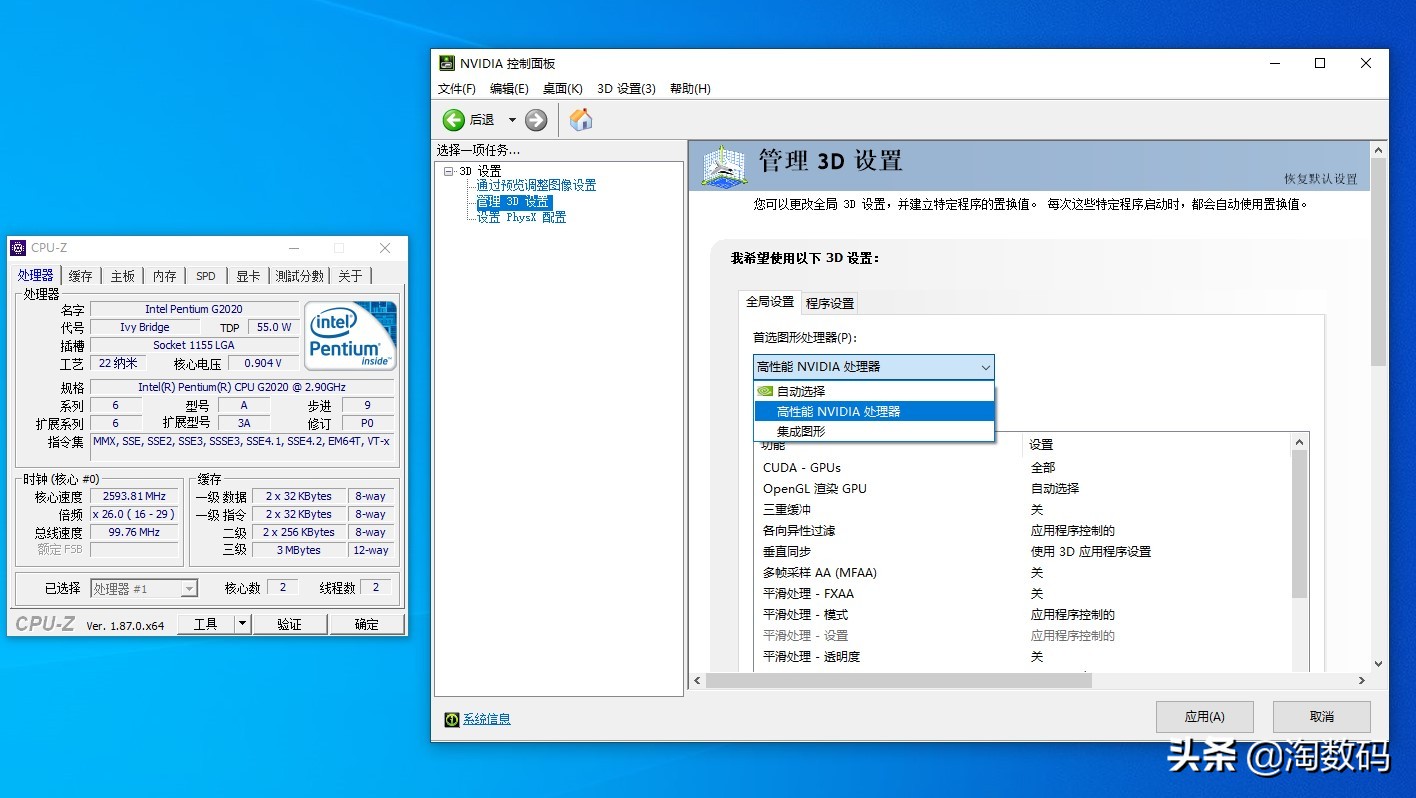Enable 平滑处理 - FXAA
This screenshot has width=1416, height=798.
[x=1036, y=593]
